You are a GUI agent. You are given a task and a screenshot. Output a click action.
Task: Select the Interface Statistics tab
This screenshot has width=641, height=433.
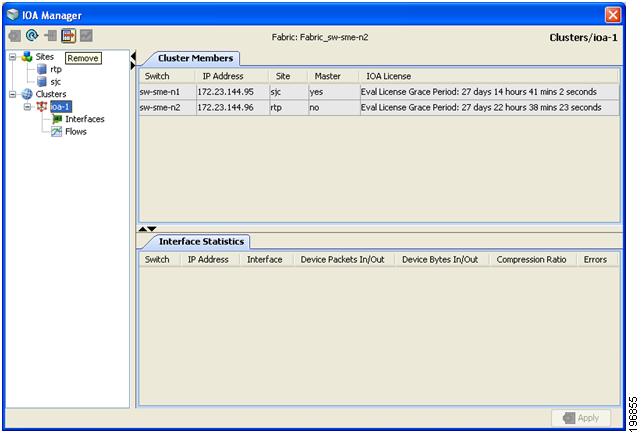click(201, 241)
